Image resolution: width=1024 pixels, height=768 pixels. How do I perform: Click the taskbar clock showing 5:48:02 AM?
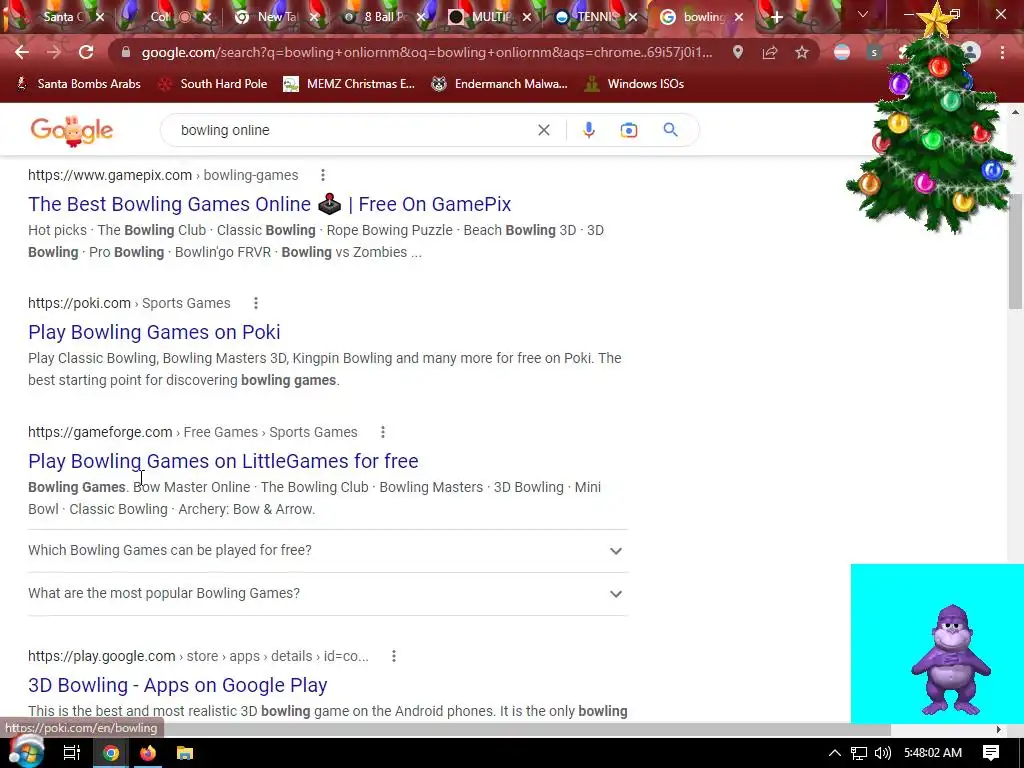[x=933, y=753]
